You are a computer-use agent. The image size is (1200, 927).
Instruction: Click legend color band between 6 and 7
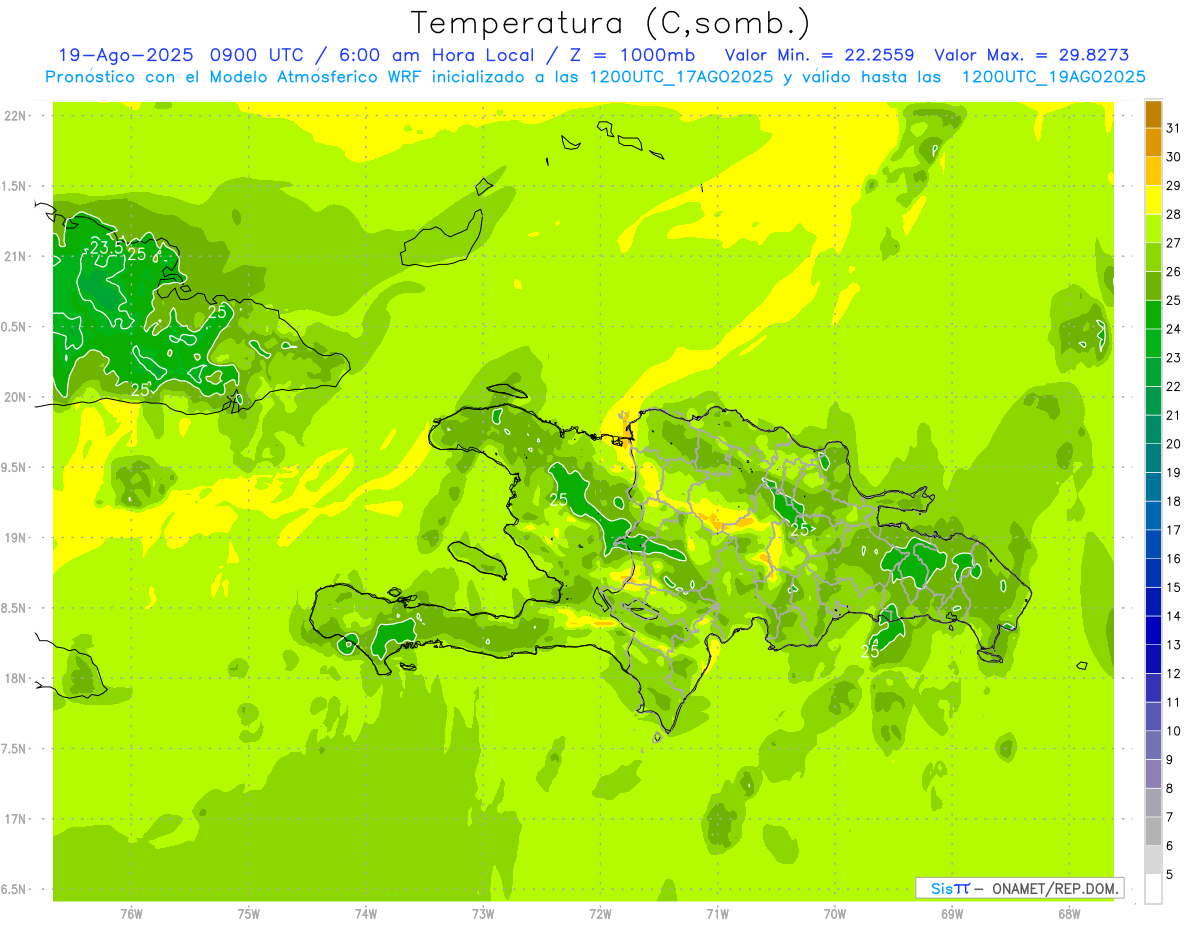(x=1153, y=831)
